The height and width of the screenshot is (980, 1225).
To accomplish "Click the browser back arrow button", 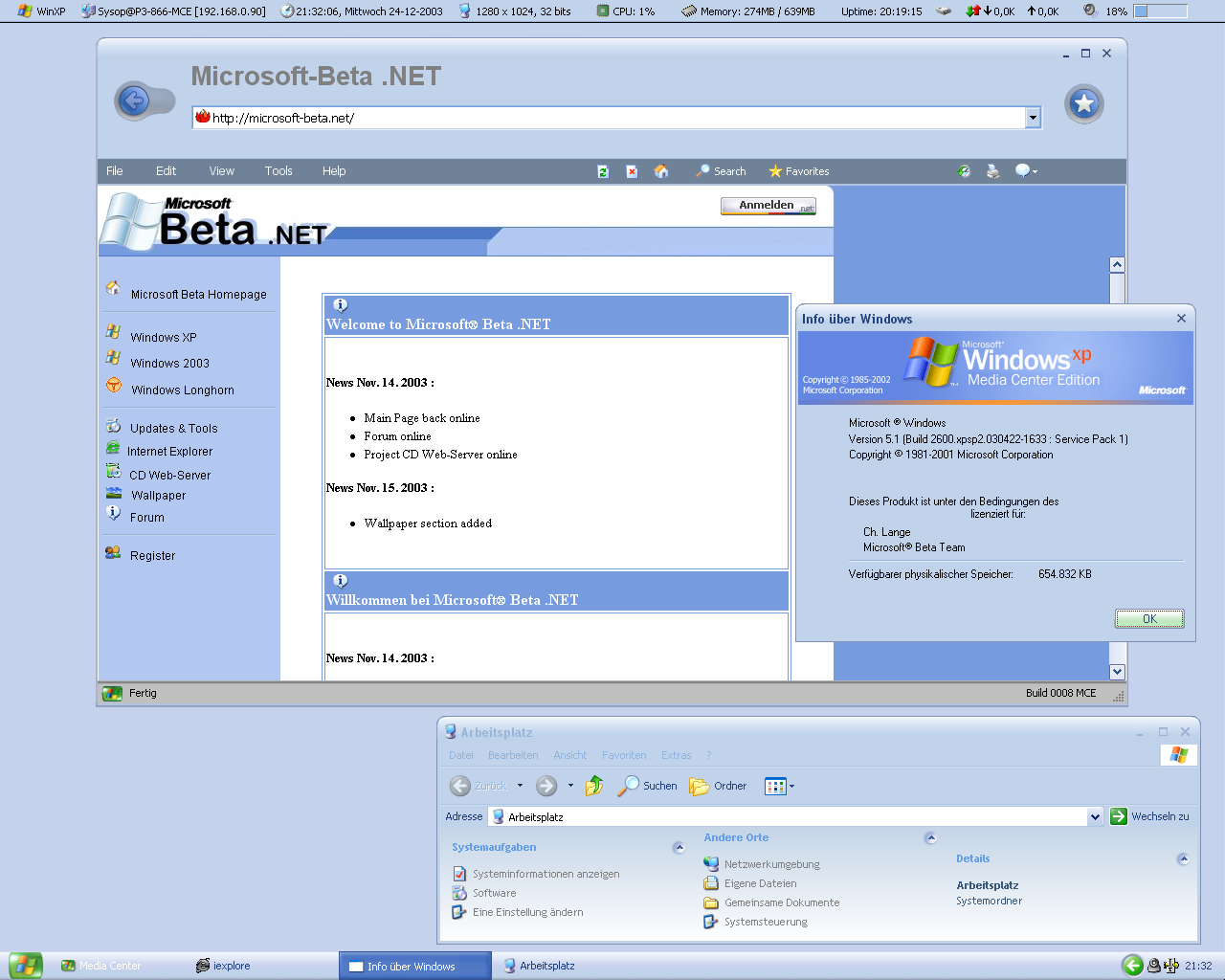I will (x=135, y=100).
